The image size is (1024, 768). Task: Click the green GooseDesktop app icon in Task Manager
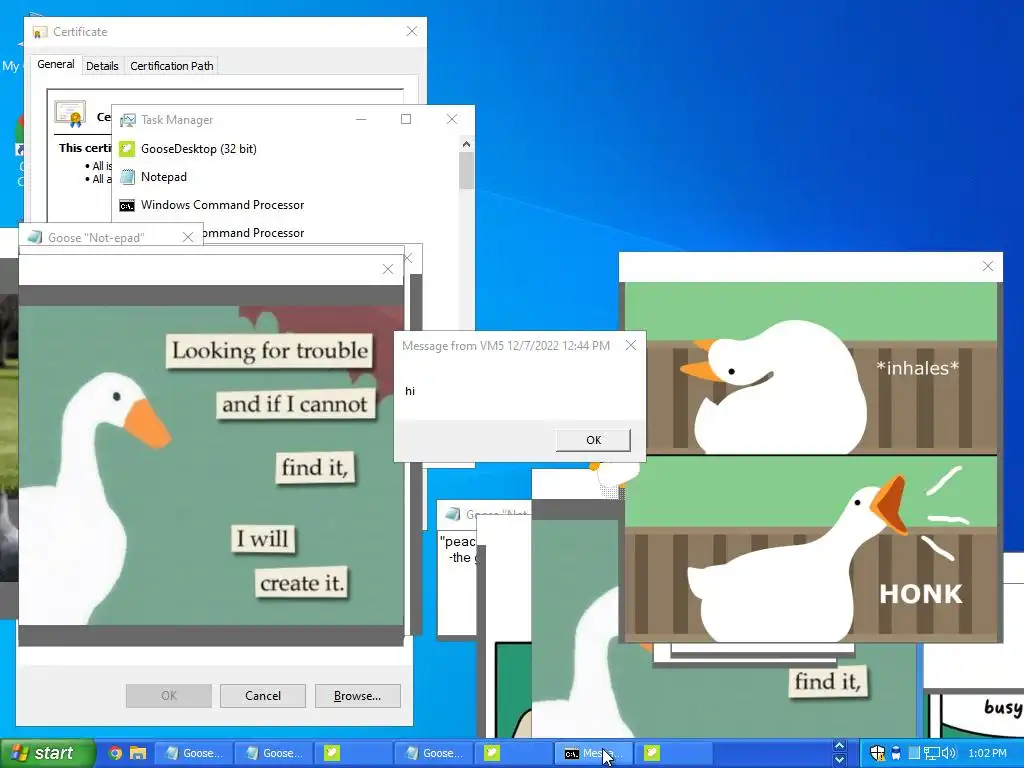click(x=127, y=149)
